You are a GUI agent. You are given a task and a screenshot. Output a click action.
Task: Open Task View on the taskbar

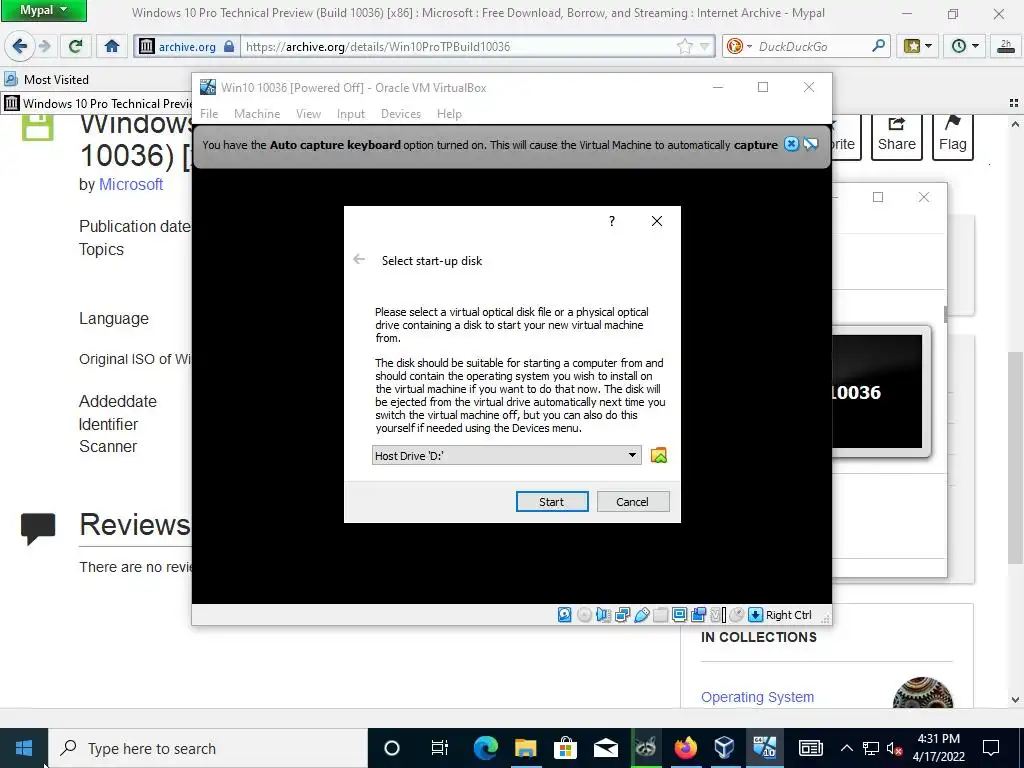[x=440, y=748]
